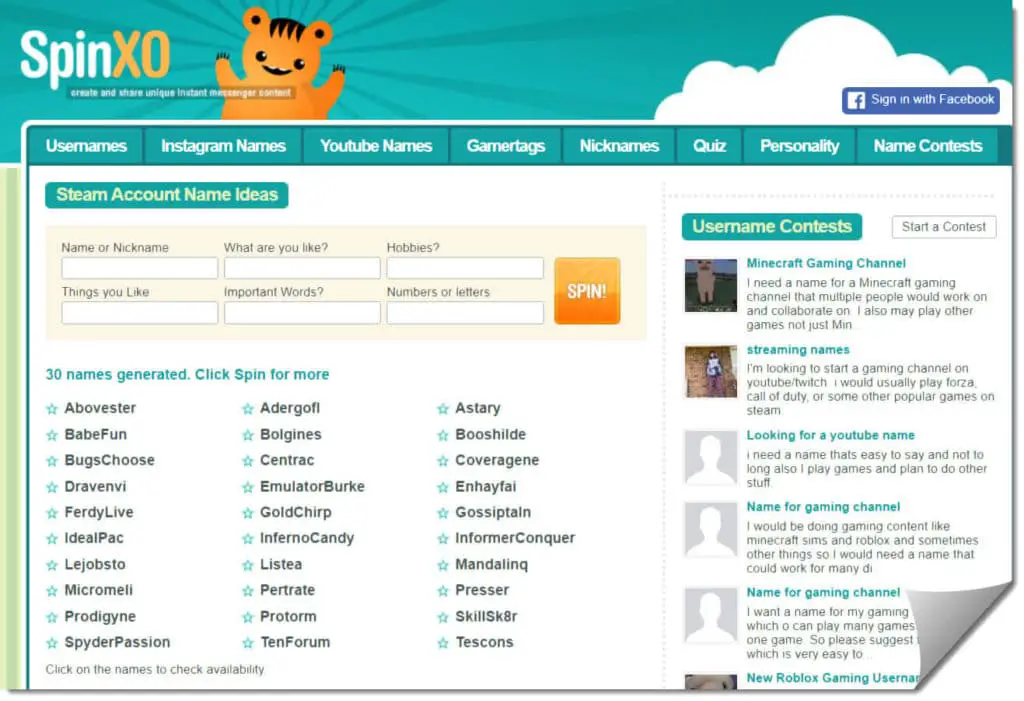Click into the Hobbies? text box

464,268
